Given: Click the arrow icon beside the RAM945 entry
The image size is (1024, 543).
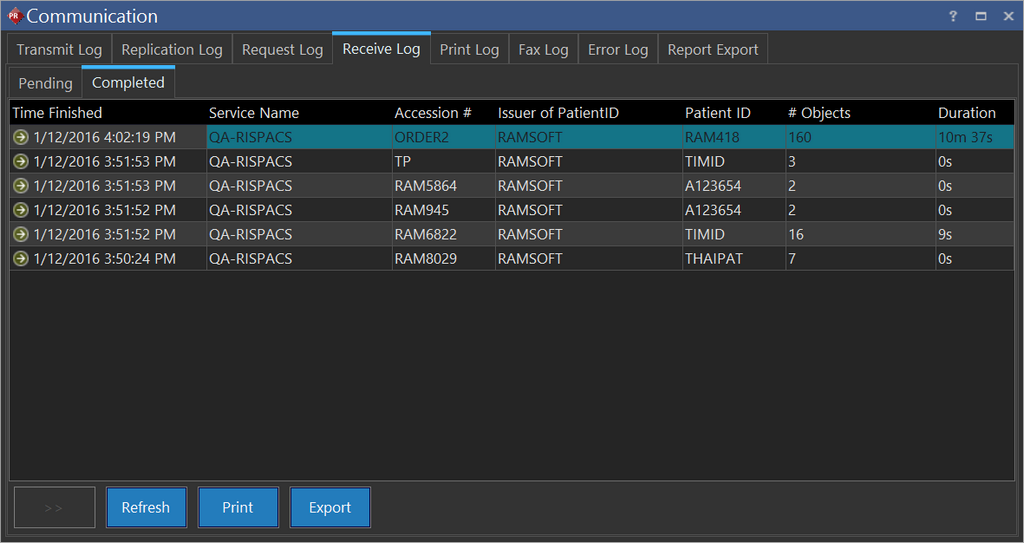Looking at the screenshot, I should 20,210.
